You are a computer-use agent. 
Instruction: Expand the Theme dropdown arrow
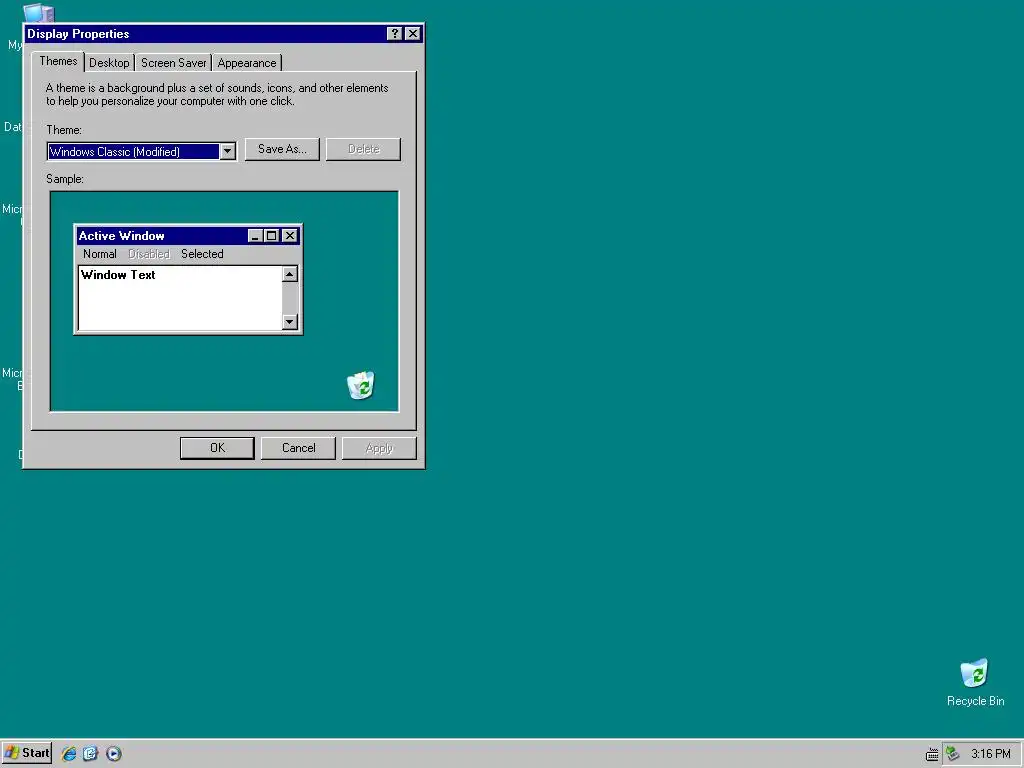[x=227, y=152]
